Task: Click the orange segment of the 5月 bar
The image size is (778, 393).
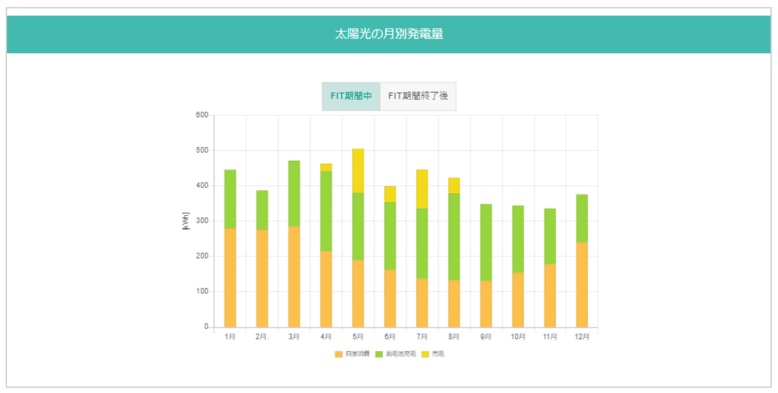Action: coord(358,293)
